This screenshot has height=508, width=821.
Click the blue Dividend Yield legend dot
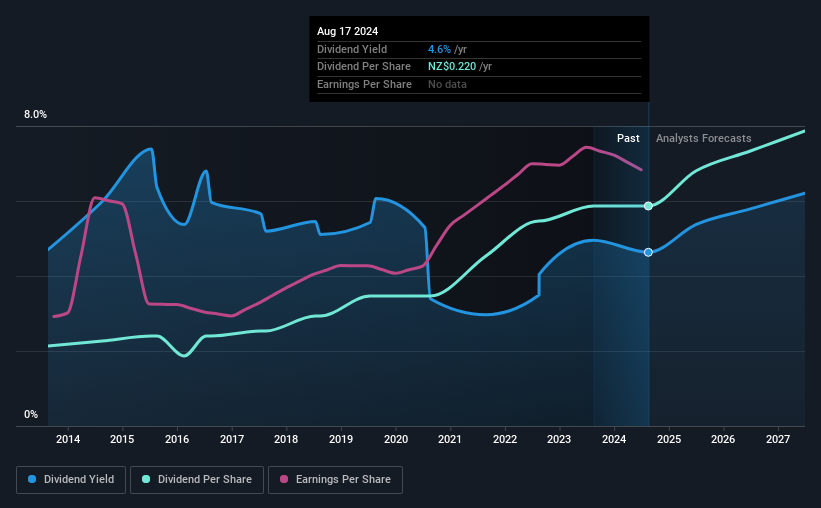[32, 479]
